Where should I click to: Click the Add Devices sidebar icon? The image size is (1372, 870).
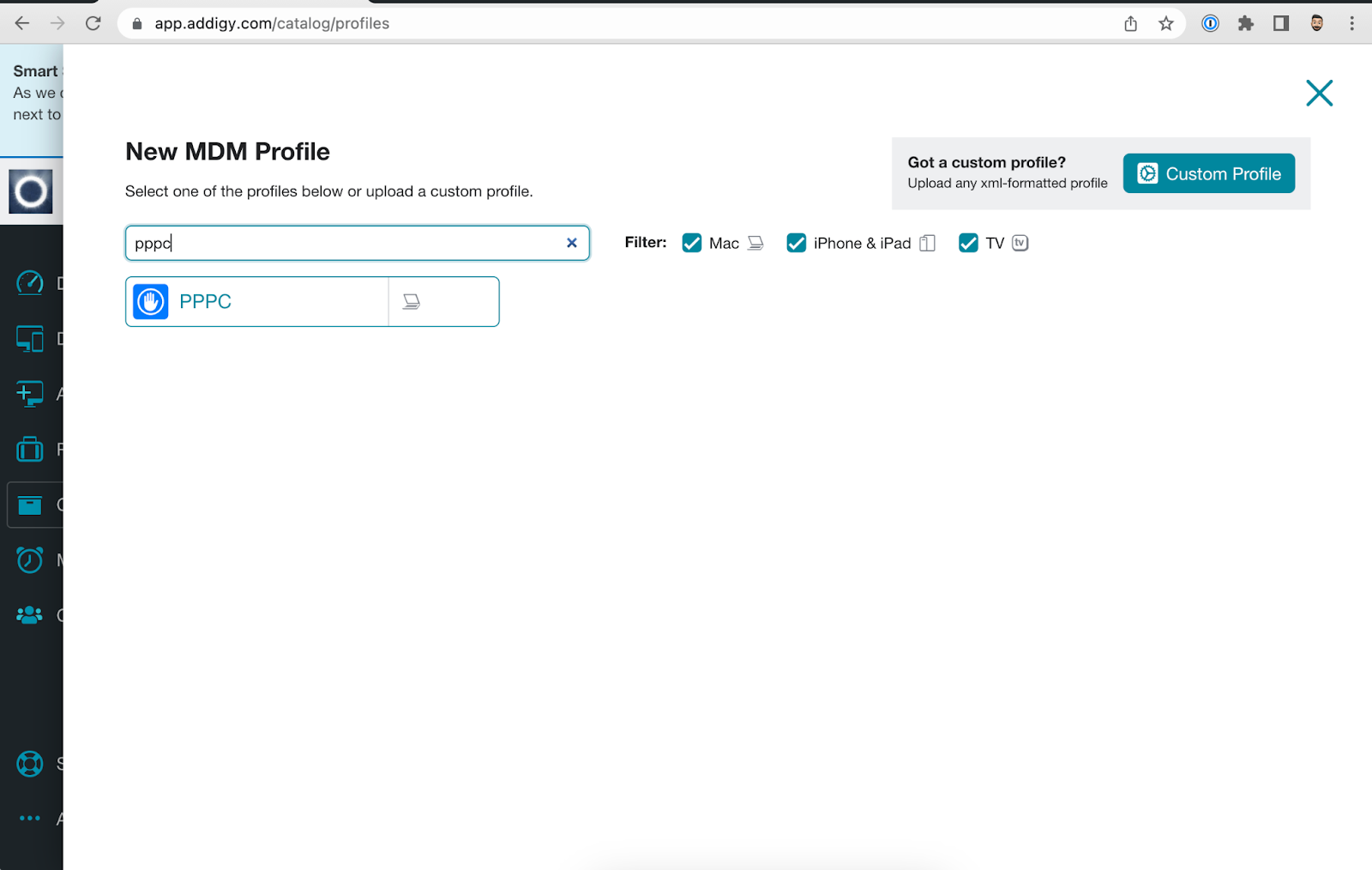click(x=29, y=393)
